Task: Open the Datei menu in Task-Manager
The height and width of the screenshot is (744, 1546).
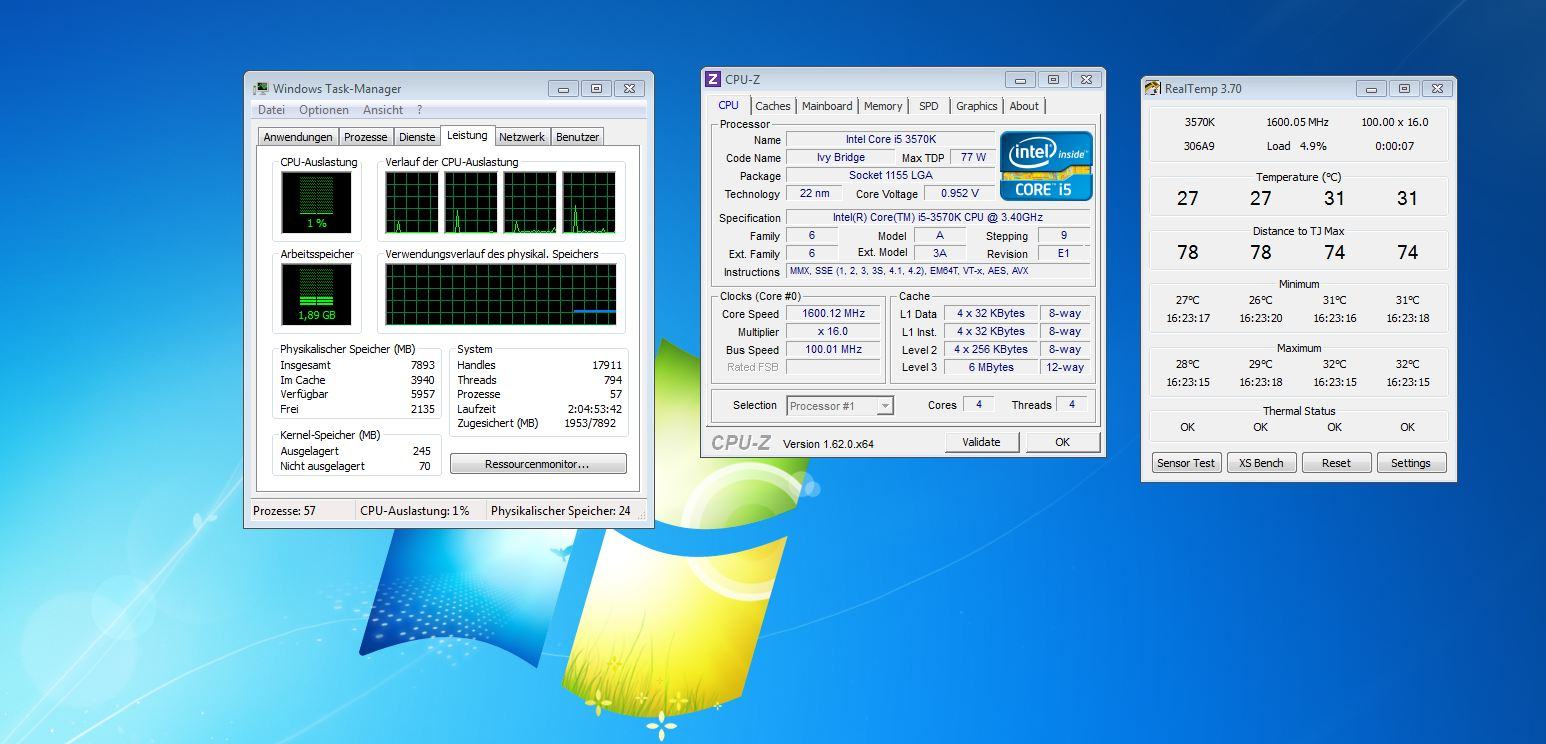Action: pos(271,110)
